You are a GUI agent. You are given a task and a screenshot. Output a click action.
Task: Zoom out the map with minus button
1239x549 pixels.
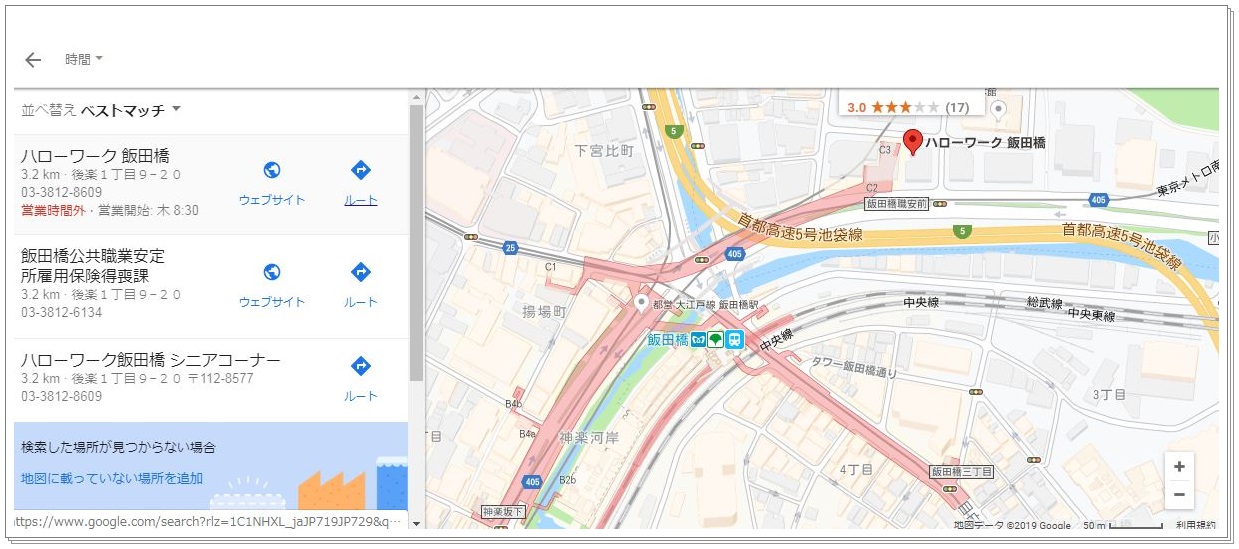[x=1179, y=494]
